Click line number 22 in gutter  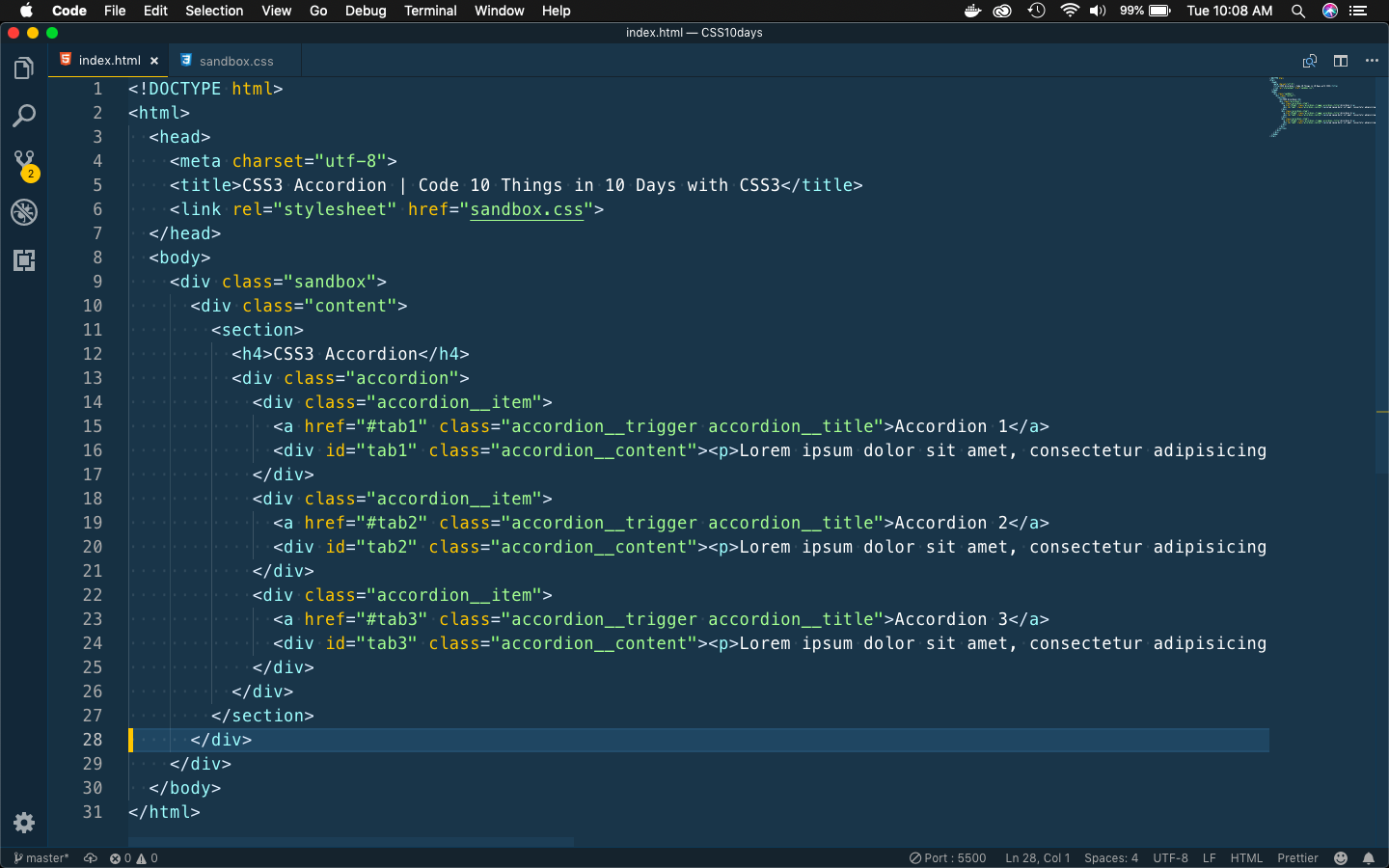pos(93,595)
